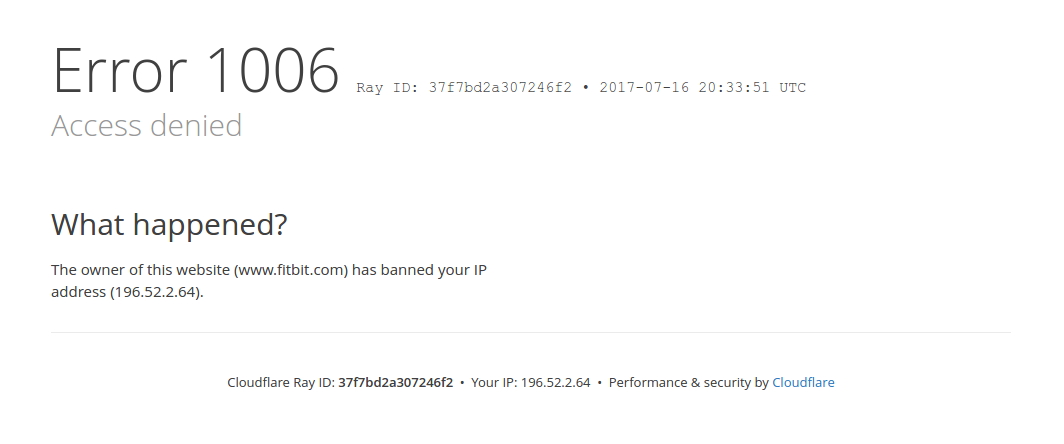Select the Ray ID value beside Error 1006
Image resolution: width=1064 pixels, height=444 pixels.
click(500, 88)
